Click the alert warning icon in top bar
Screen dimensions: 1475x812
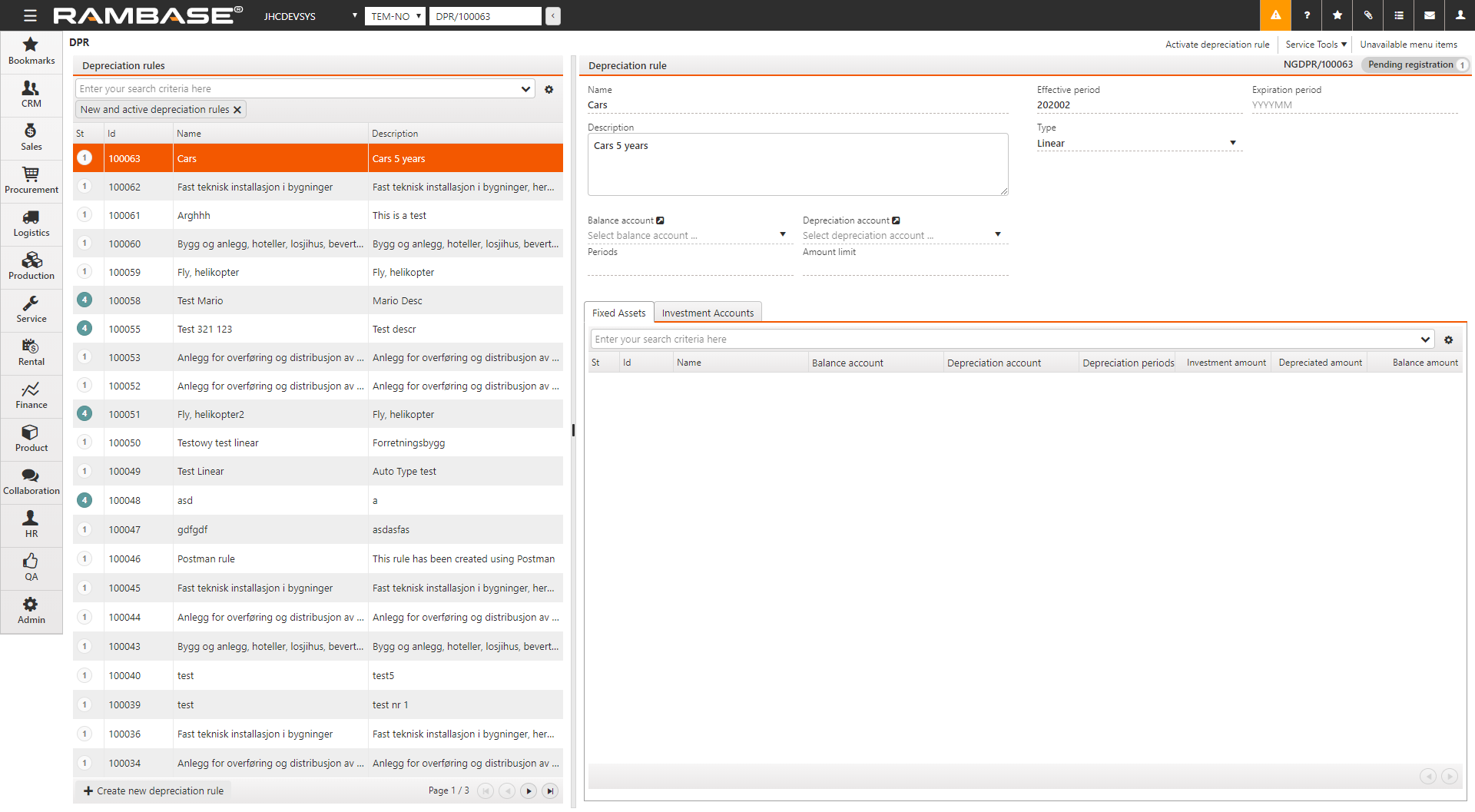[x=1275, y=15]
